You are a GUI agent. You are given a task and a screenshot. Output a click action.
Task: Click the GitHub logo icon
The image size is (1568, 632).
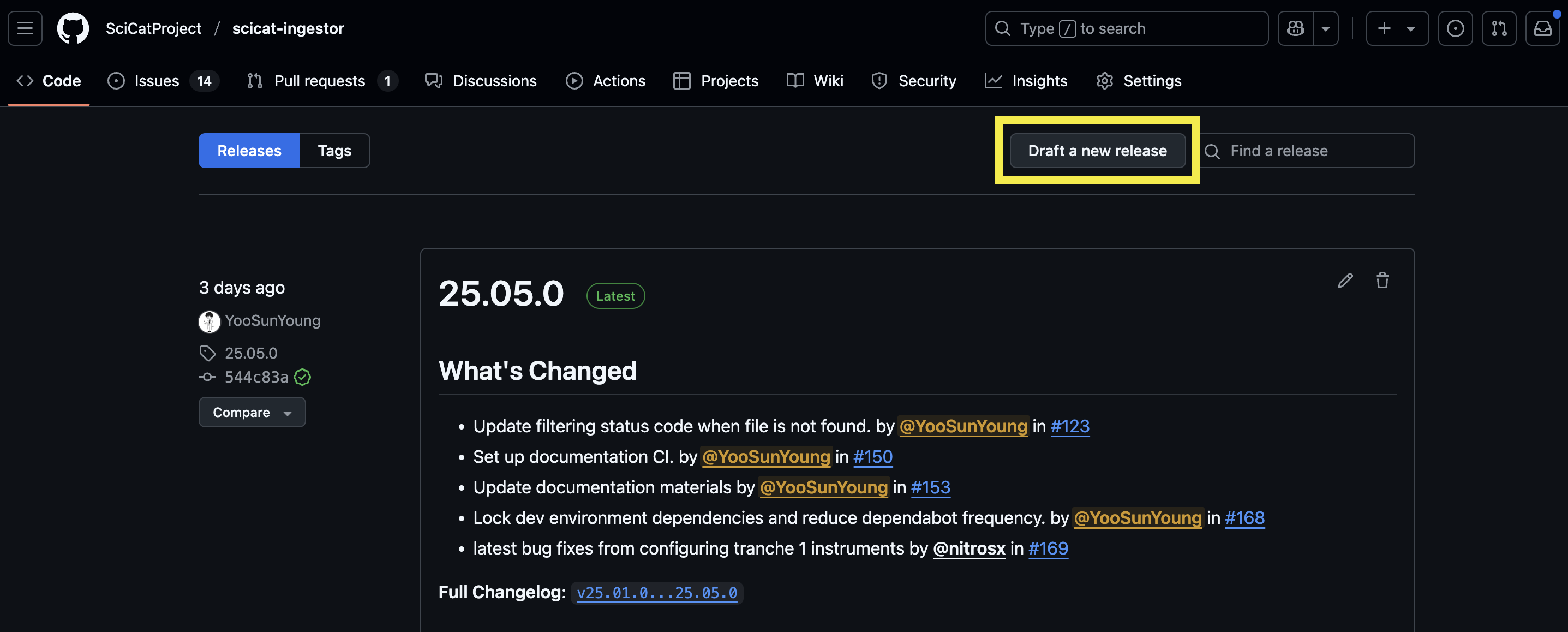[73, 28]
